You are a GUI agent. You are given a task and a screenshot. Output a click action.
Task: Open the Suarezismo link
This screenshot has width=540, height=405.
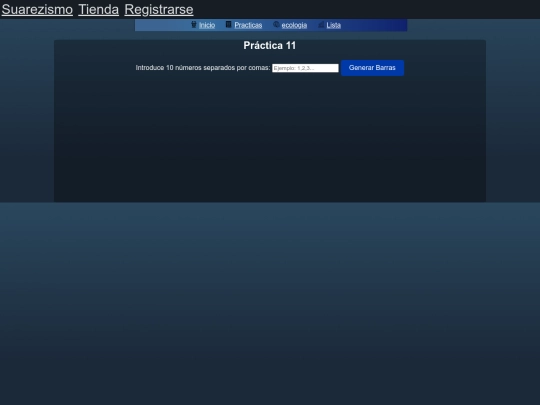coord(37,9)
